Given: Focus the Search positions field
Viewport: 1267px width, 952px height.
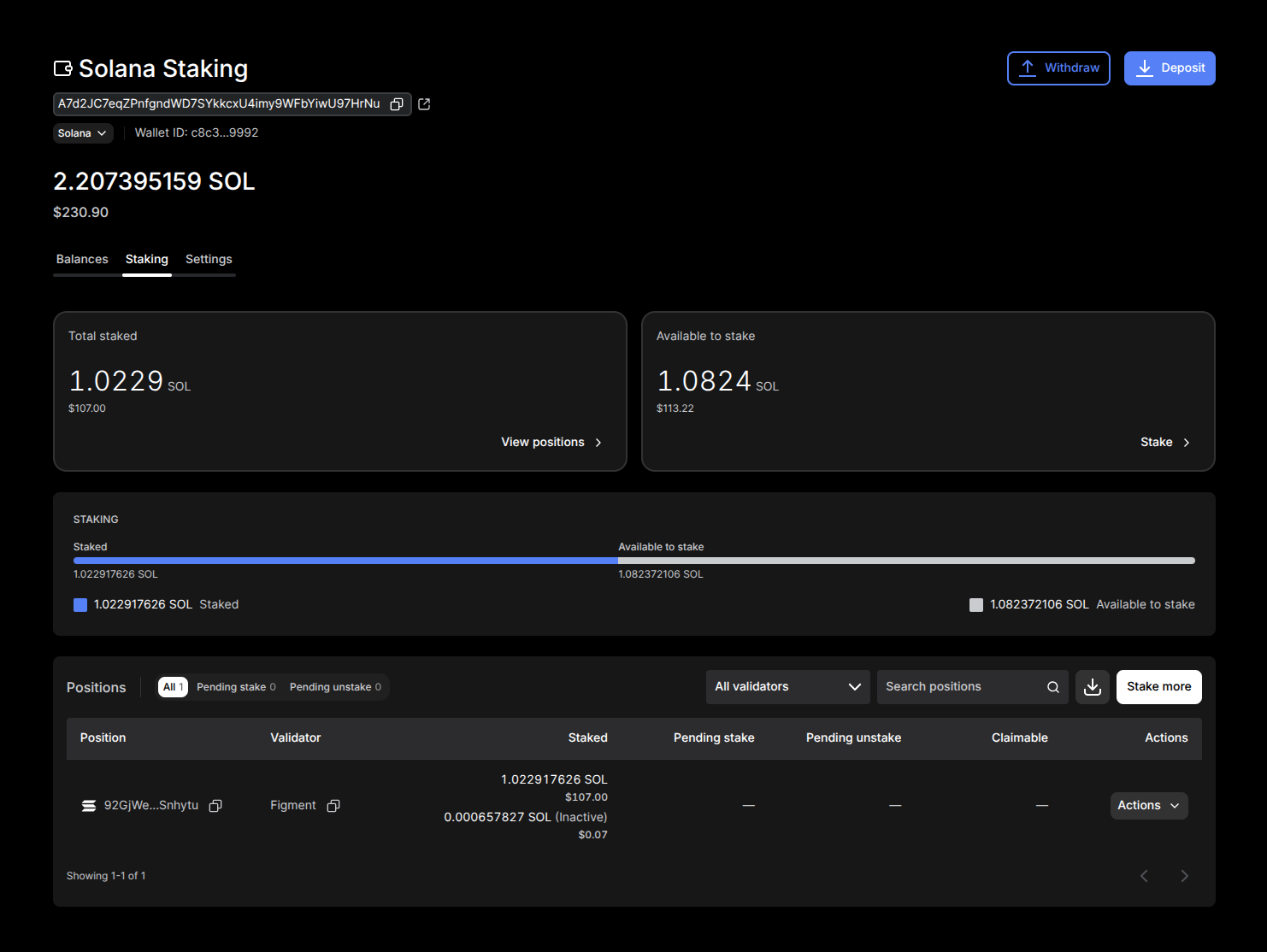Looking at the screenshot, I should (973, 687).
